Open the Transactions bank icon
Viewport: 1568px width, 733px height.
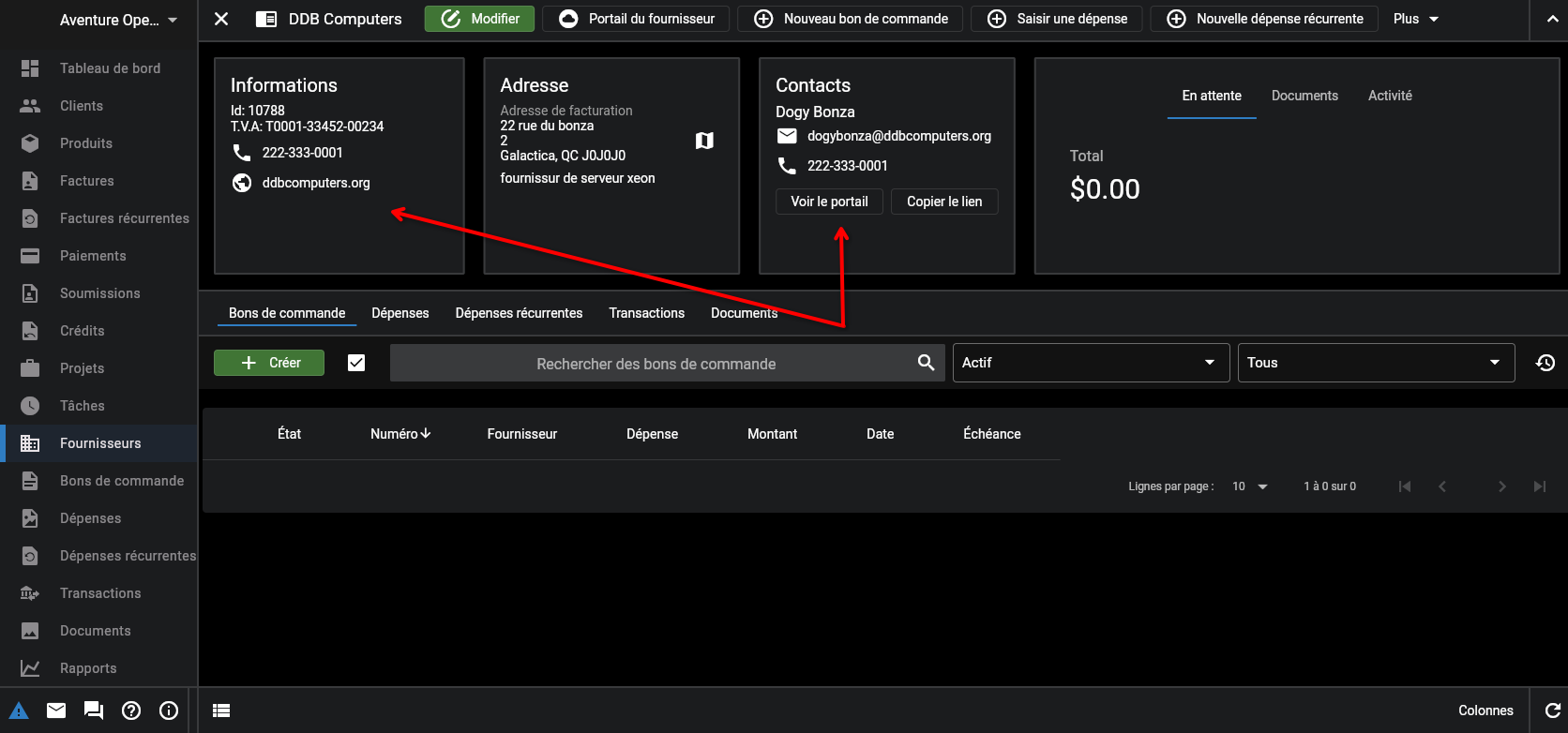pyautogui.click(x=30, y=593)
